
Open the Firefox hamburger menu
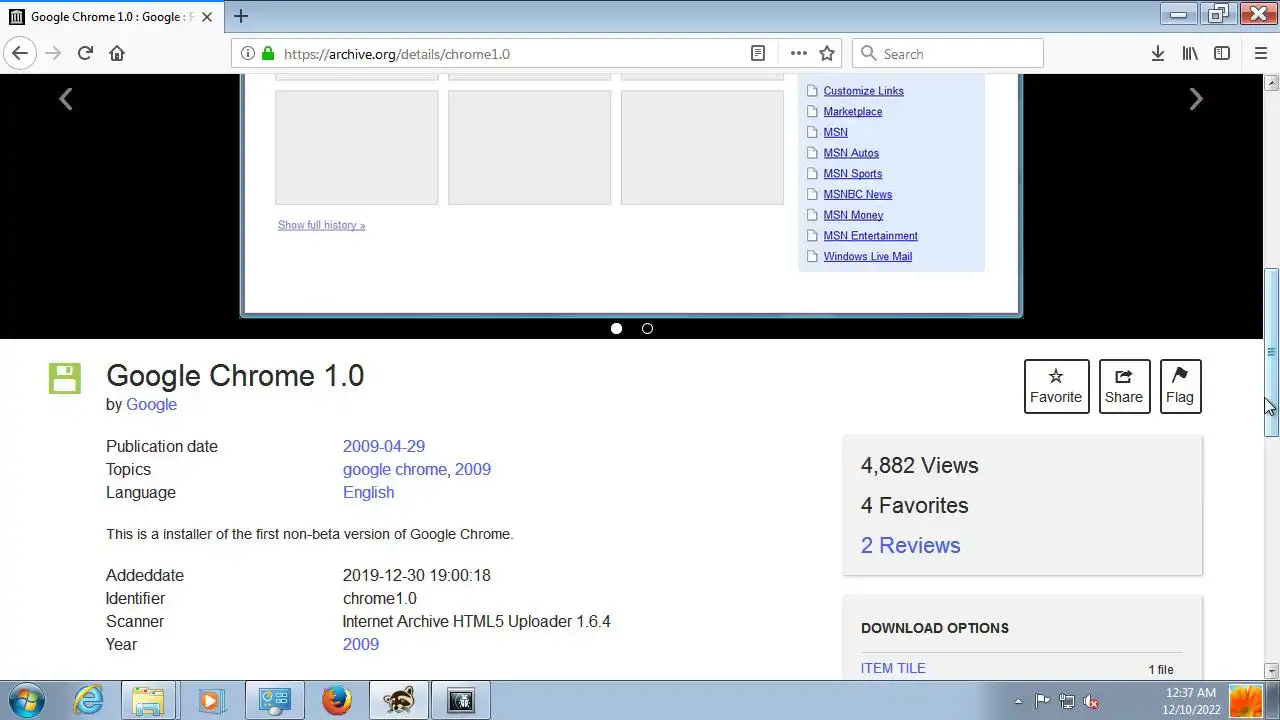(x=1260, y=53)
